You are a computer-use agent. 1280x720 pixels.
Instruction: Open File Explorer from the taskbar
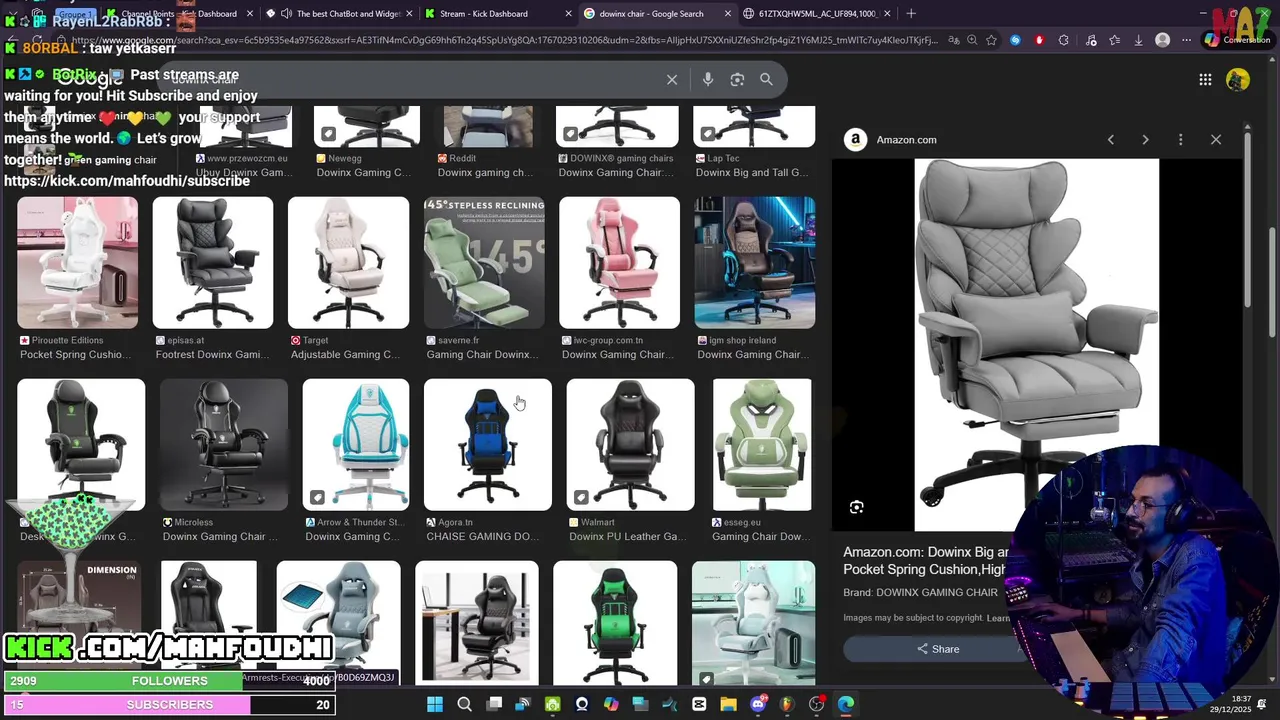(x=728, y=704)
